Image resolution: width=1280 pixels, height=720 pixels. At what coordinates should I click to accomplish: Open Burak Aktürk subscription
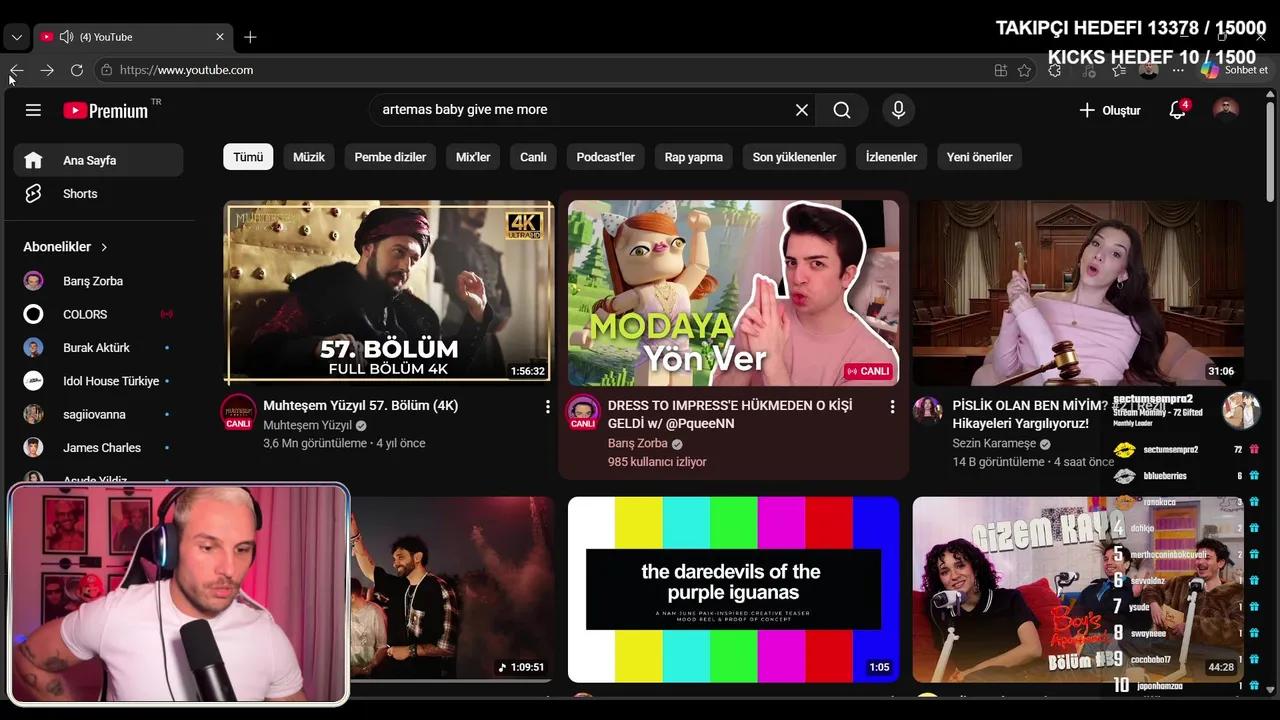[98, 348]
